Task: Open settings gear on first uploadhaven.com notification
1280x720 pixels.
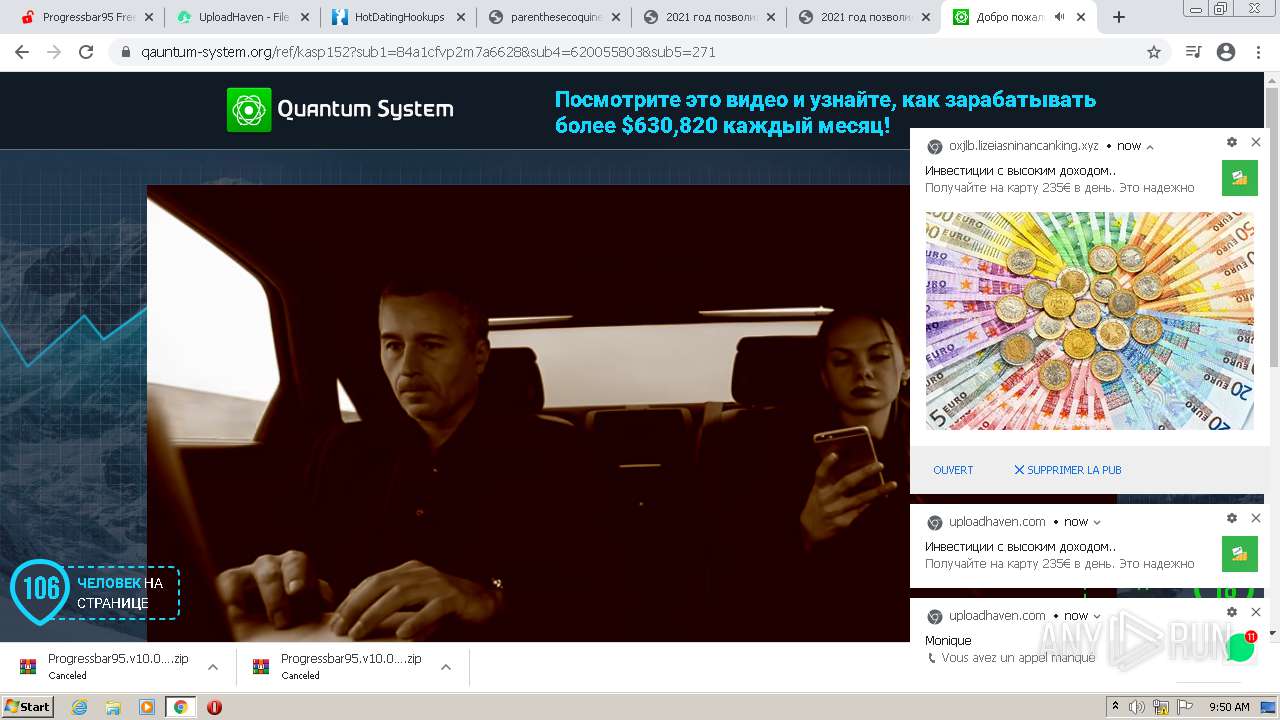Action: tap(1232, 518)
